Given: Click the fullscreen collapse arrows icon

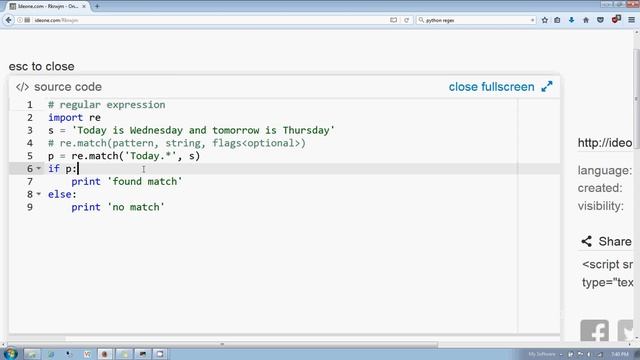Looking at the screenshot, I should [547, 87].
